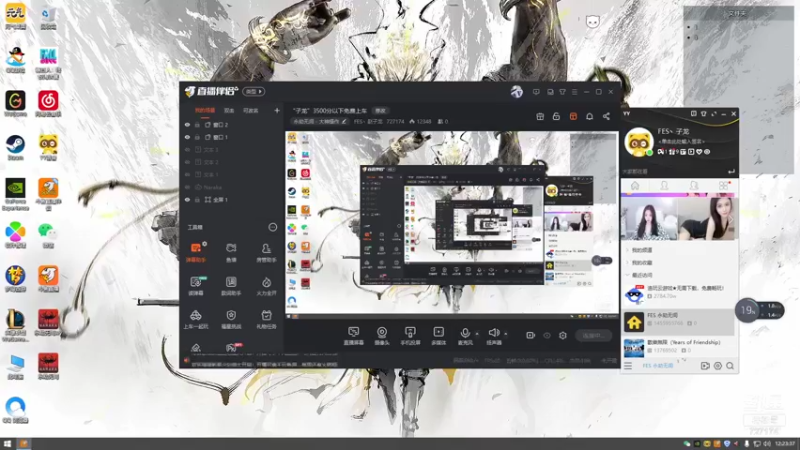The image size is (800, 450).
Task: Toggle the lock on 全屏 1 source
Action: coord(197,199)
